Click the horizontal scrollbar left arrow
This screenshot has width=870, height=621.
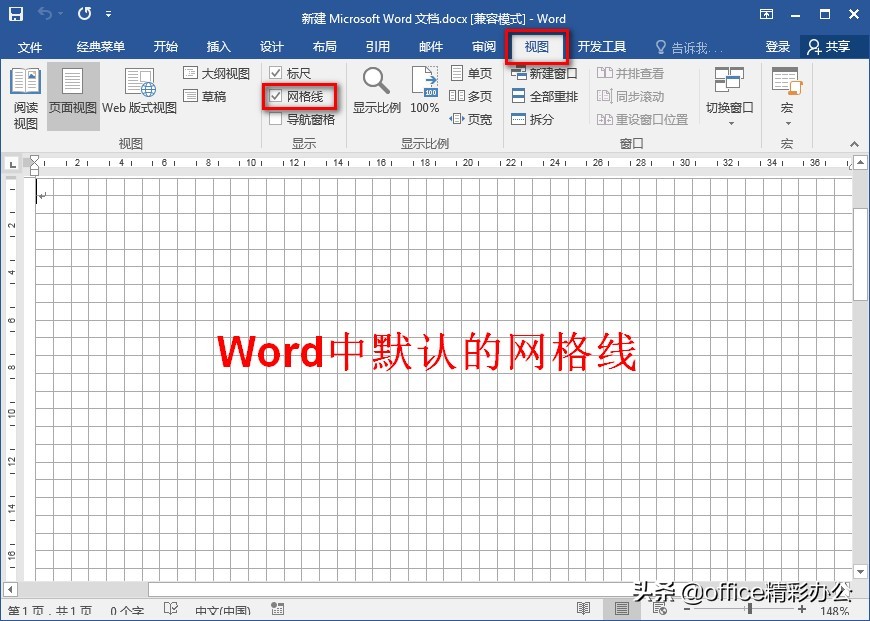pyautogui.click(x=9, y=588)
